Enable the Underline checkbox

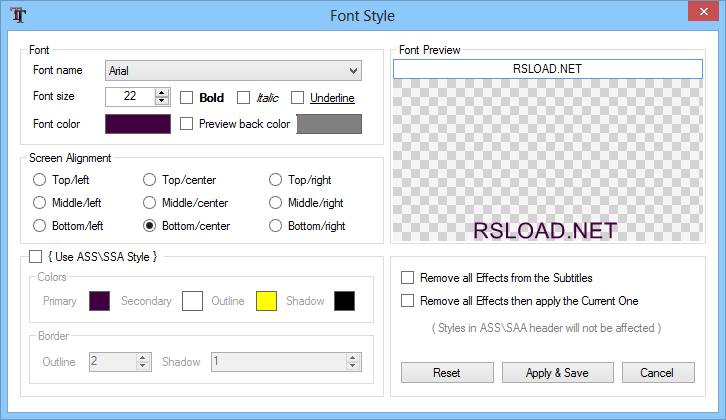point(298,98)
